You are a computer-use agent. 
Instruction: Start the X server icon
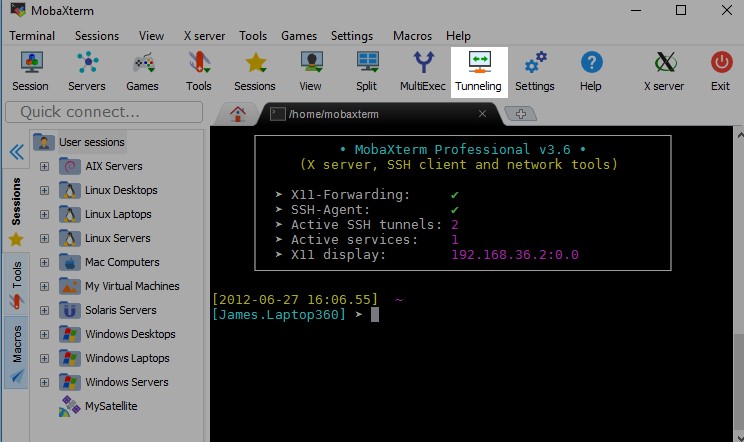(663, 70)
